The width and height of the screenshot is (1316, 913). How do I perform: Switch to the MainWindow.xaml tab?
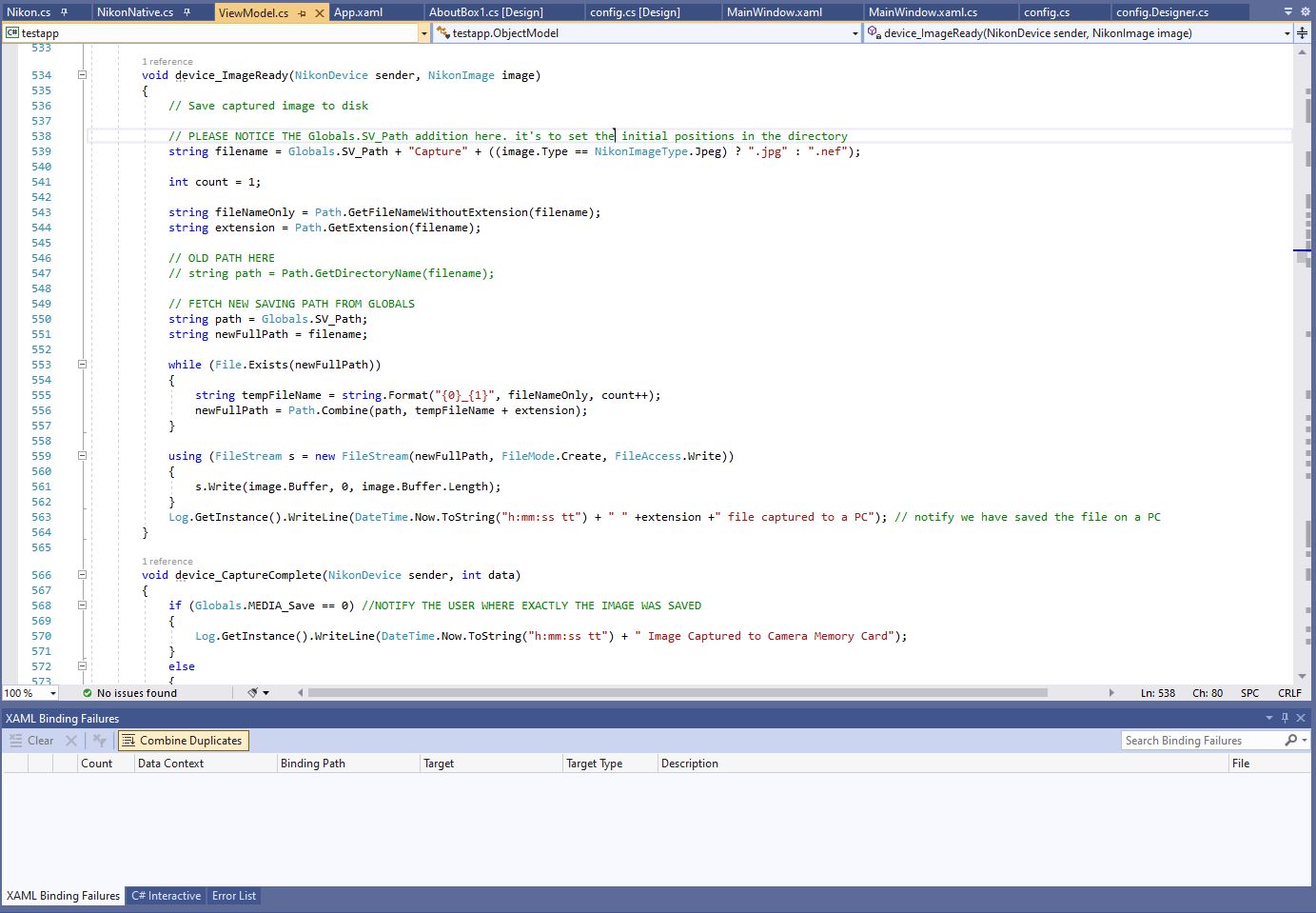775,12
